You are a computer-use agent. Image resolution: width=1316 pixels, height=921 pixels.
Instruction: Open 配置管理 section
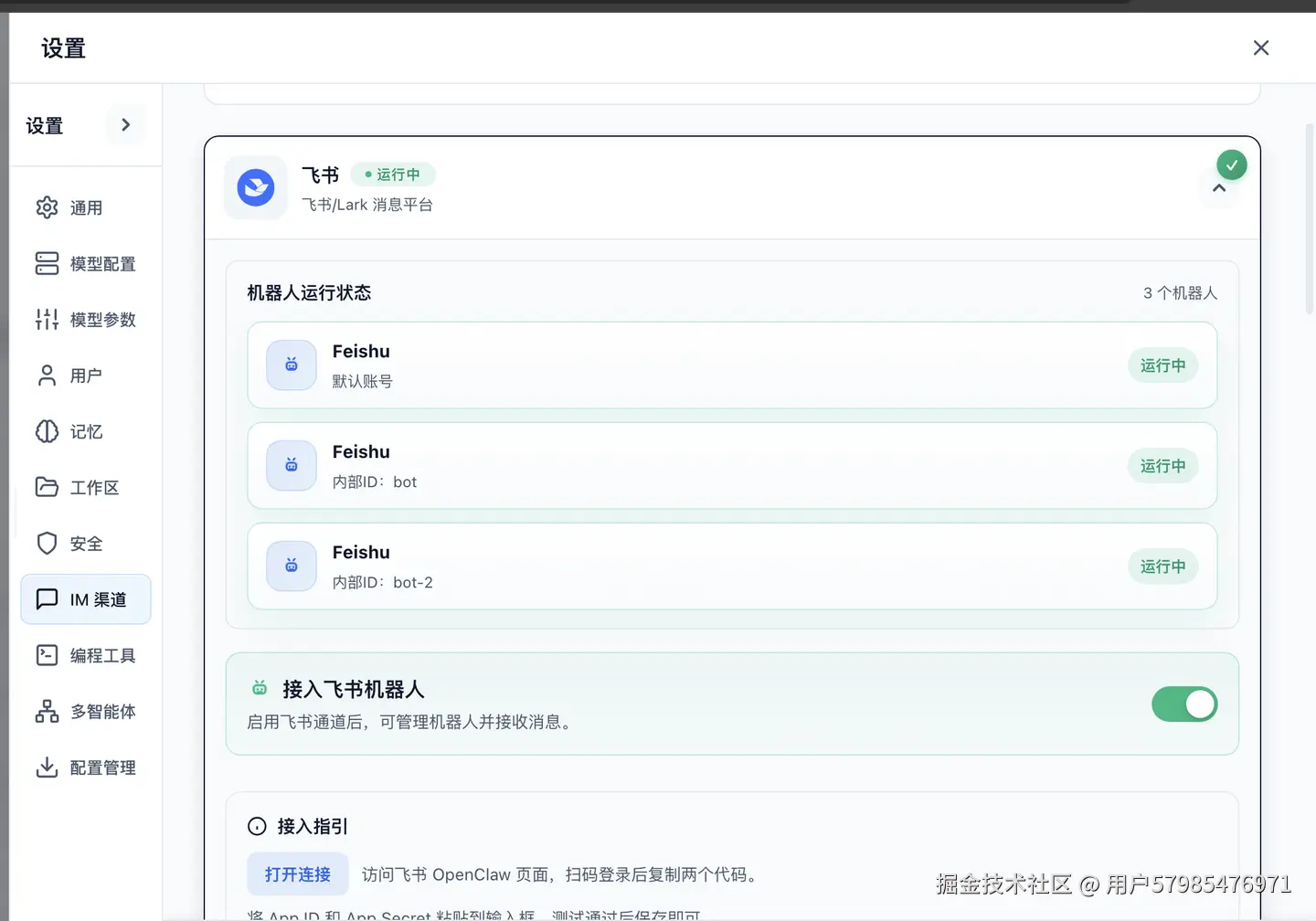point(86,767)
